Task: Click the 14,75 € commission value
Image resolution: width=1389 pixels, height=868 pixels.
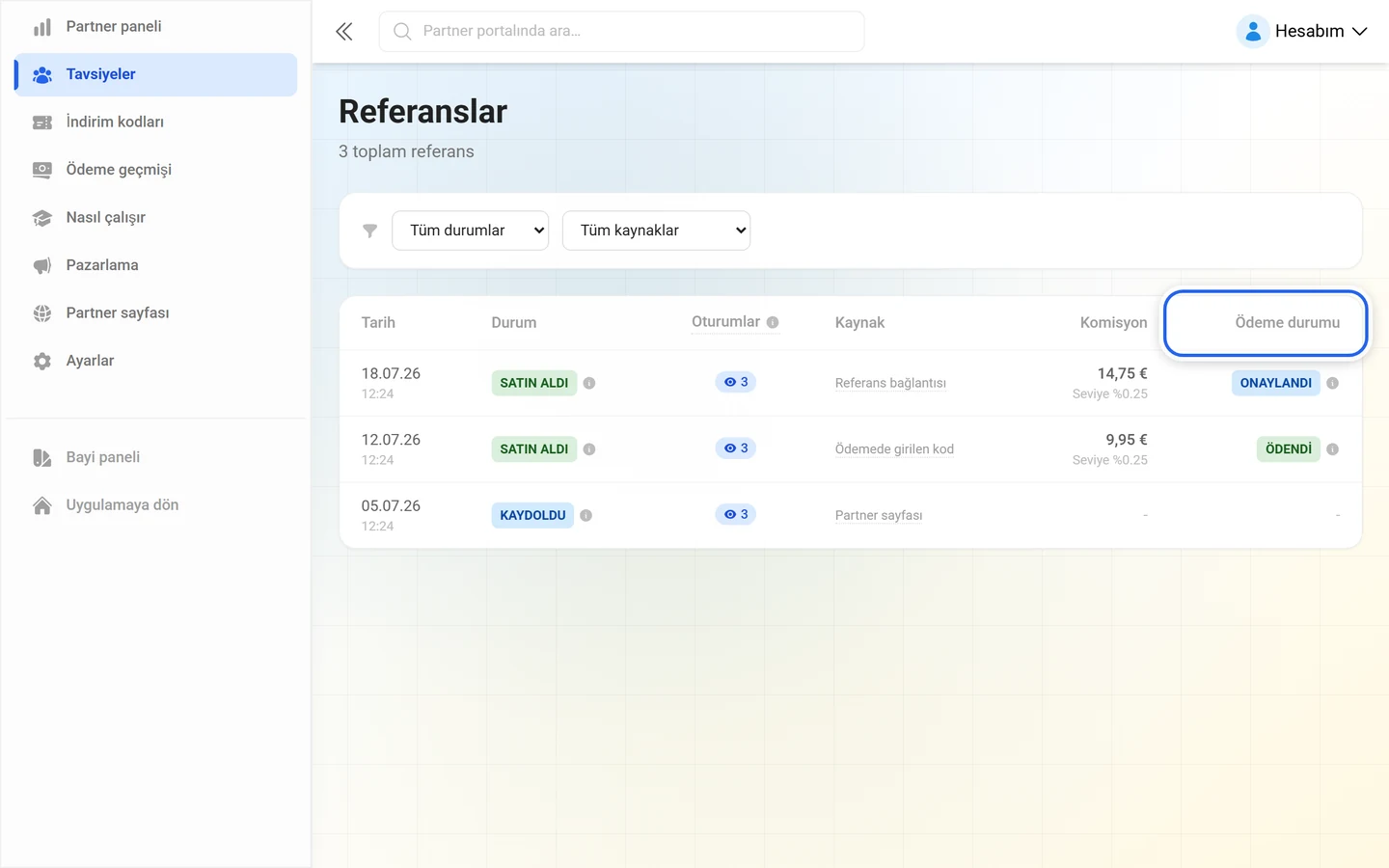Action: [1123, 374]
